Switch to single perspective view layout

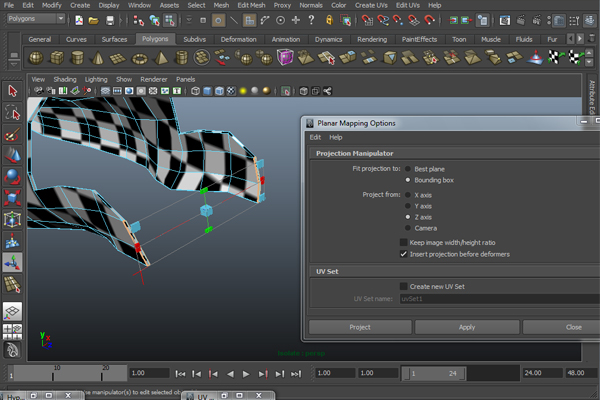[x=13, y=311]
